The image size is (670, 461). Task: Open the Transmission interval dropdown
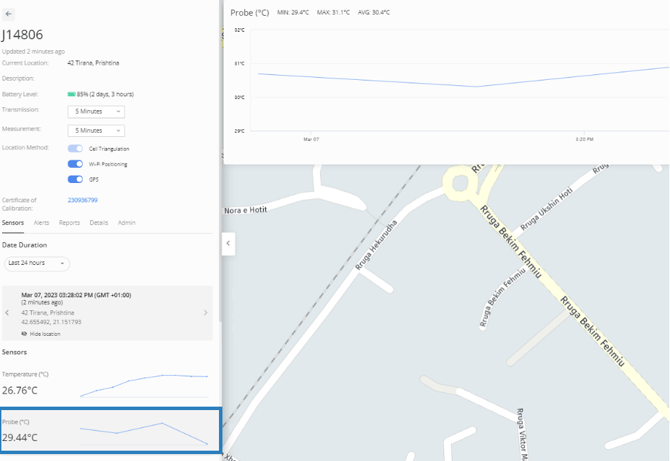[x=96, y=112]
